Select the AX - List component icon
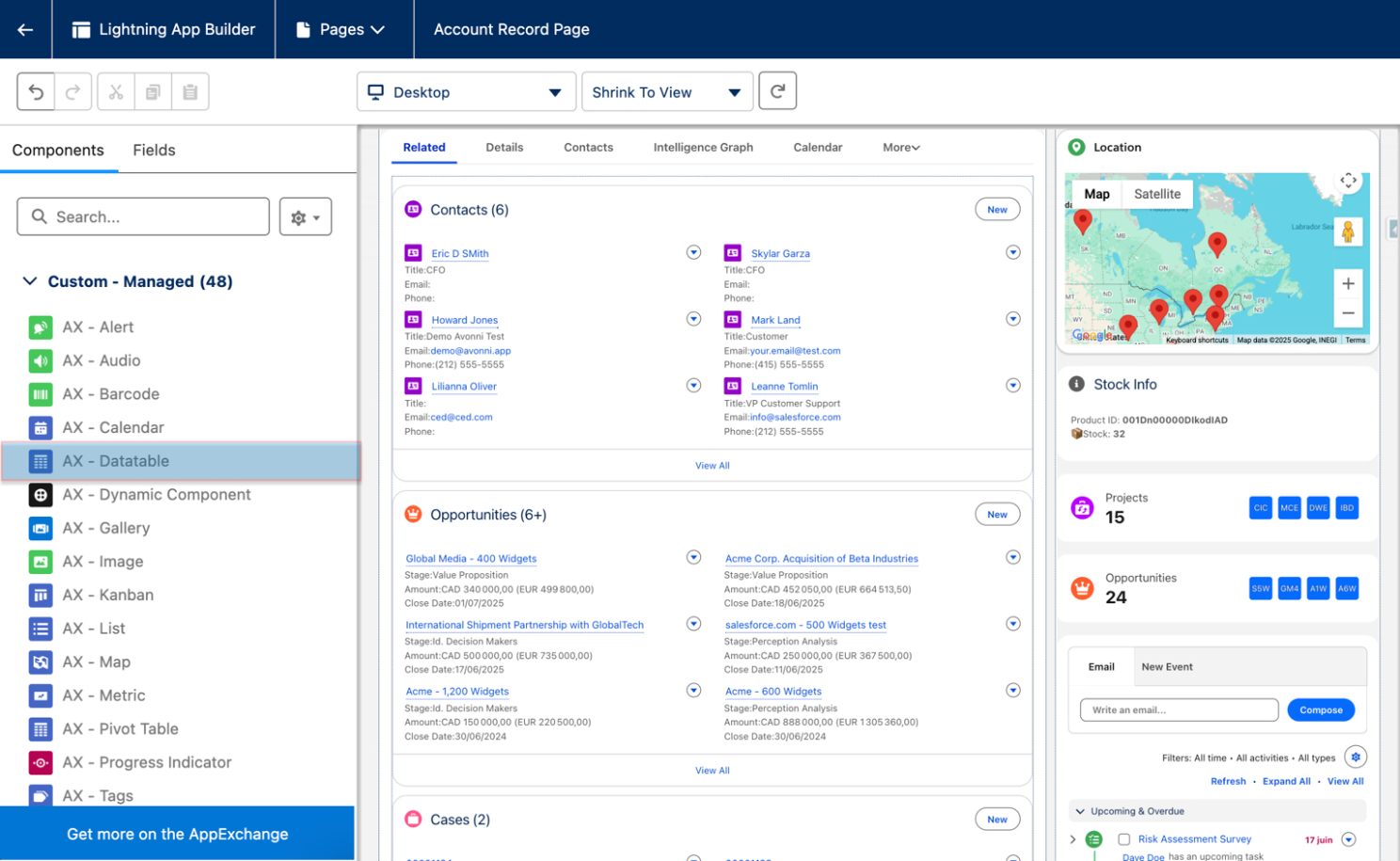1400x861 pixels. click(x=40, y=629)
